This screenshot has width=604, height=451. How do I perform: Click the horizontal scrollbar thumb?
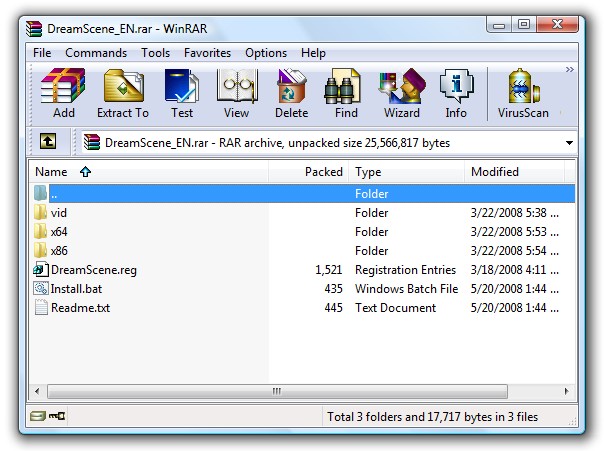point(277,391)
